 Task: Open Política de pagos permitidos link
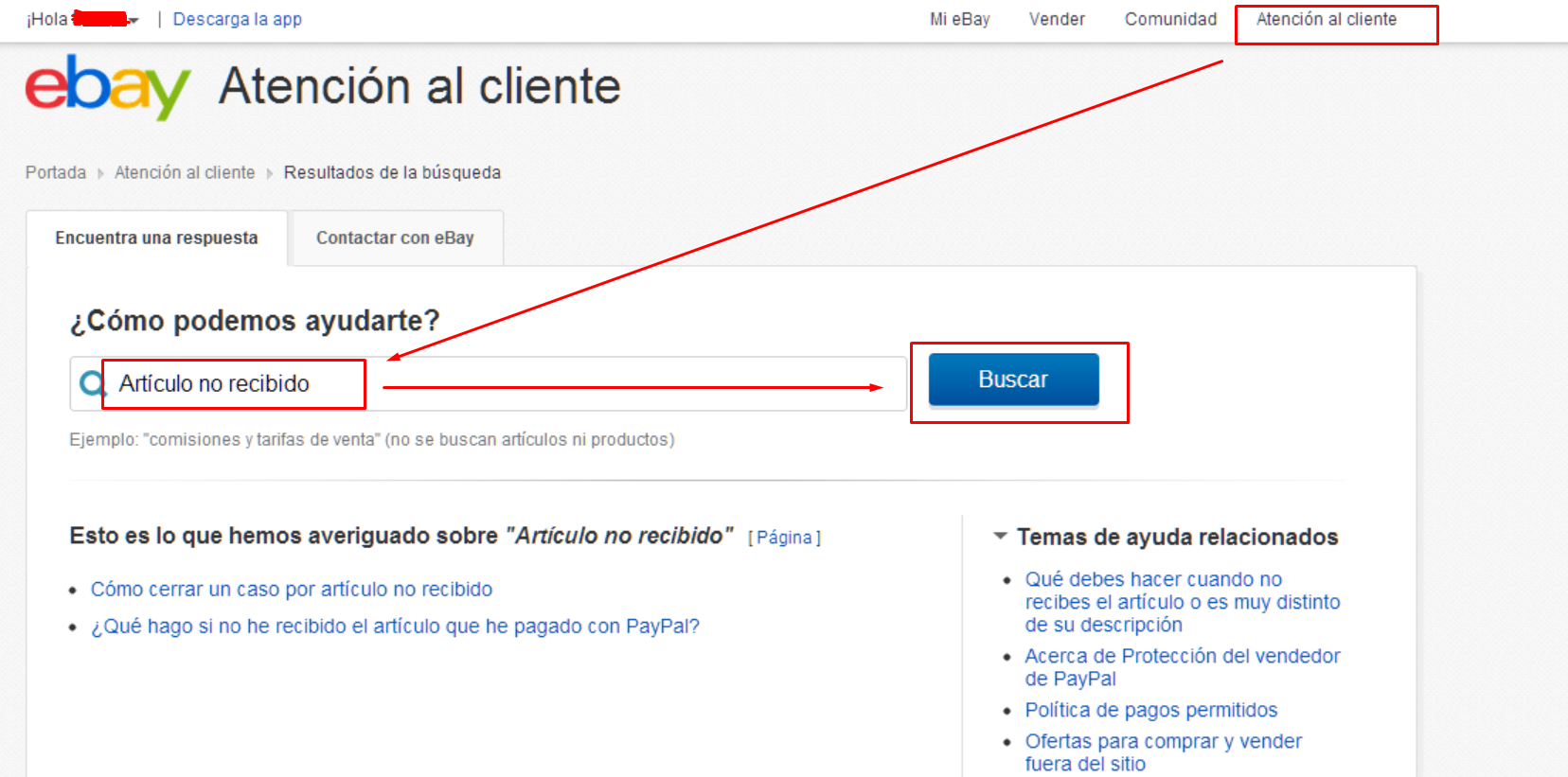coord(1150,710)
